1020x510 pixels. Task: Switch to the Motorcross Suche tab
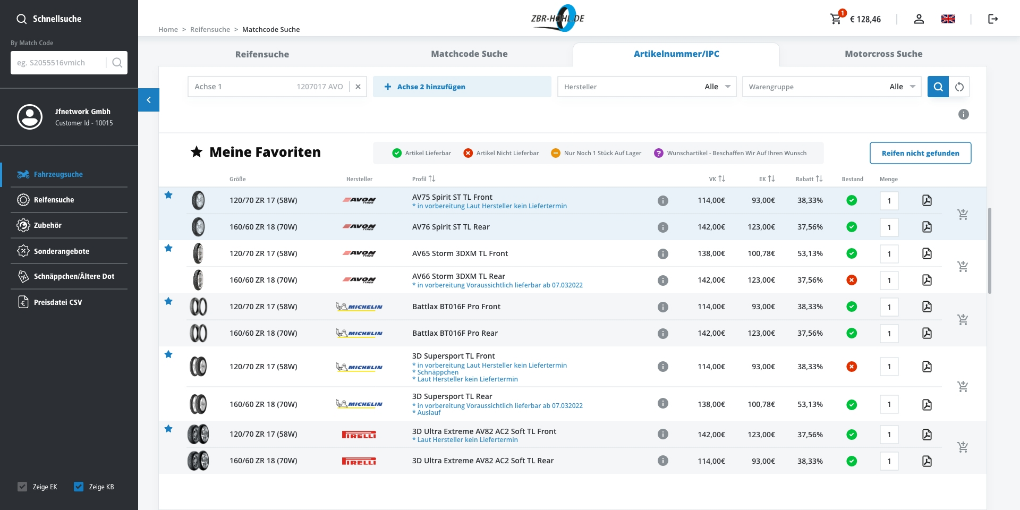tap(883, 54)
